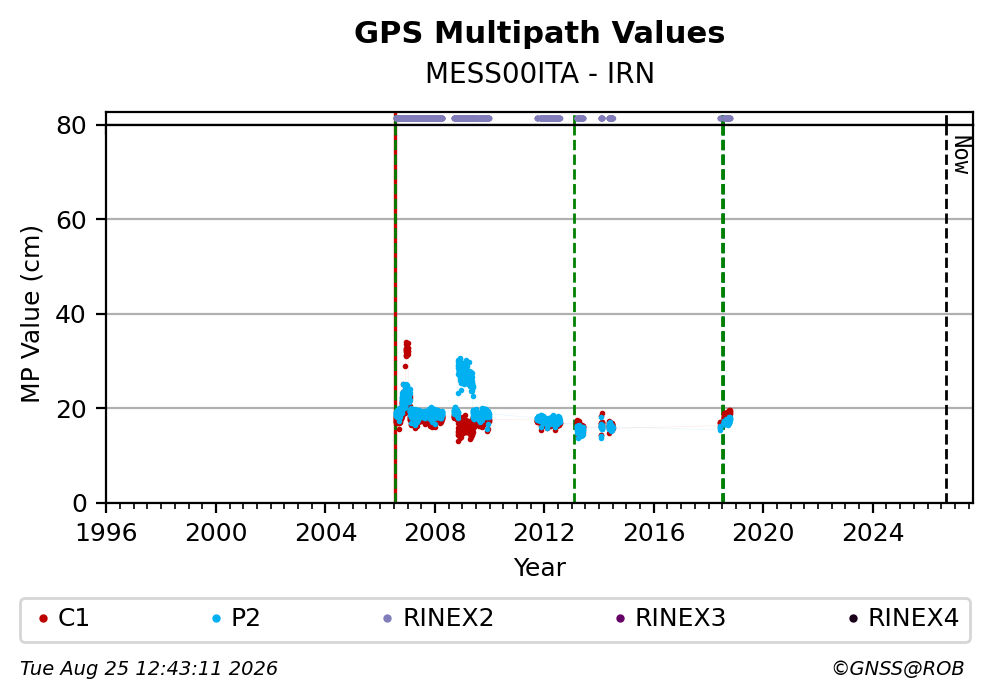Click the RINEX2 legend dot
Viewport: 992px width, 699px height.
pyautogui.click(x=388, y=619)
